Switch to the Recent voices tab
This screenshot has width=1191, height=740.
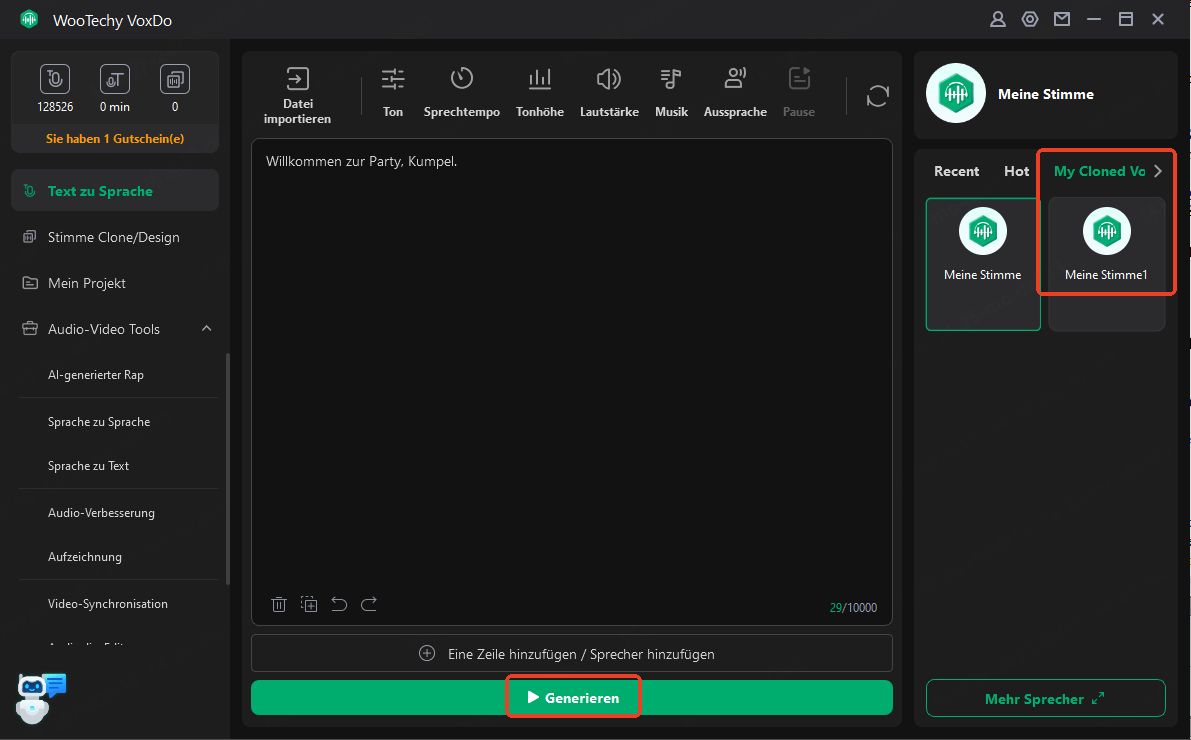[956, 171]
